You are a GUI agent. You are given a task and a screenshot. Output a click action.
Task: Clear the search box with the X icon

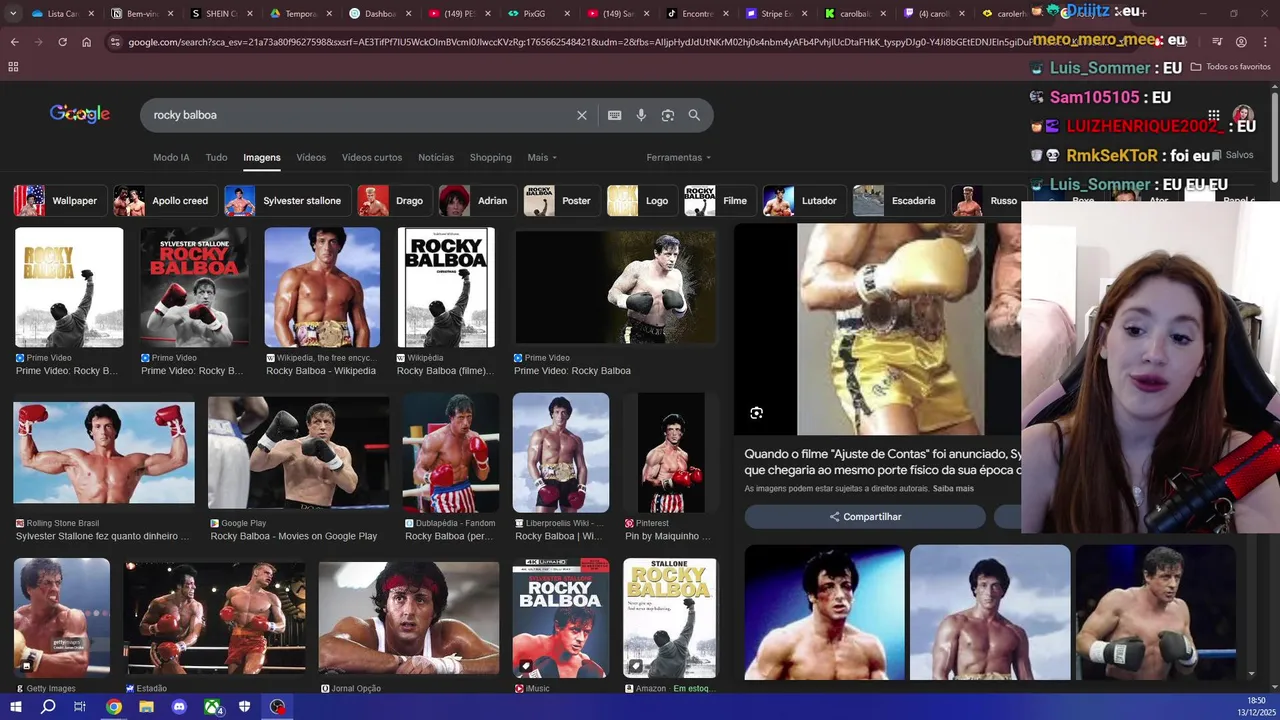click(x=582, y=115)
